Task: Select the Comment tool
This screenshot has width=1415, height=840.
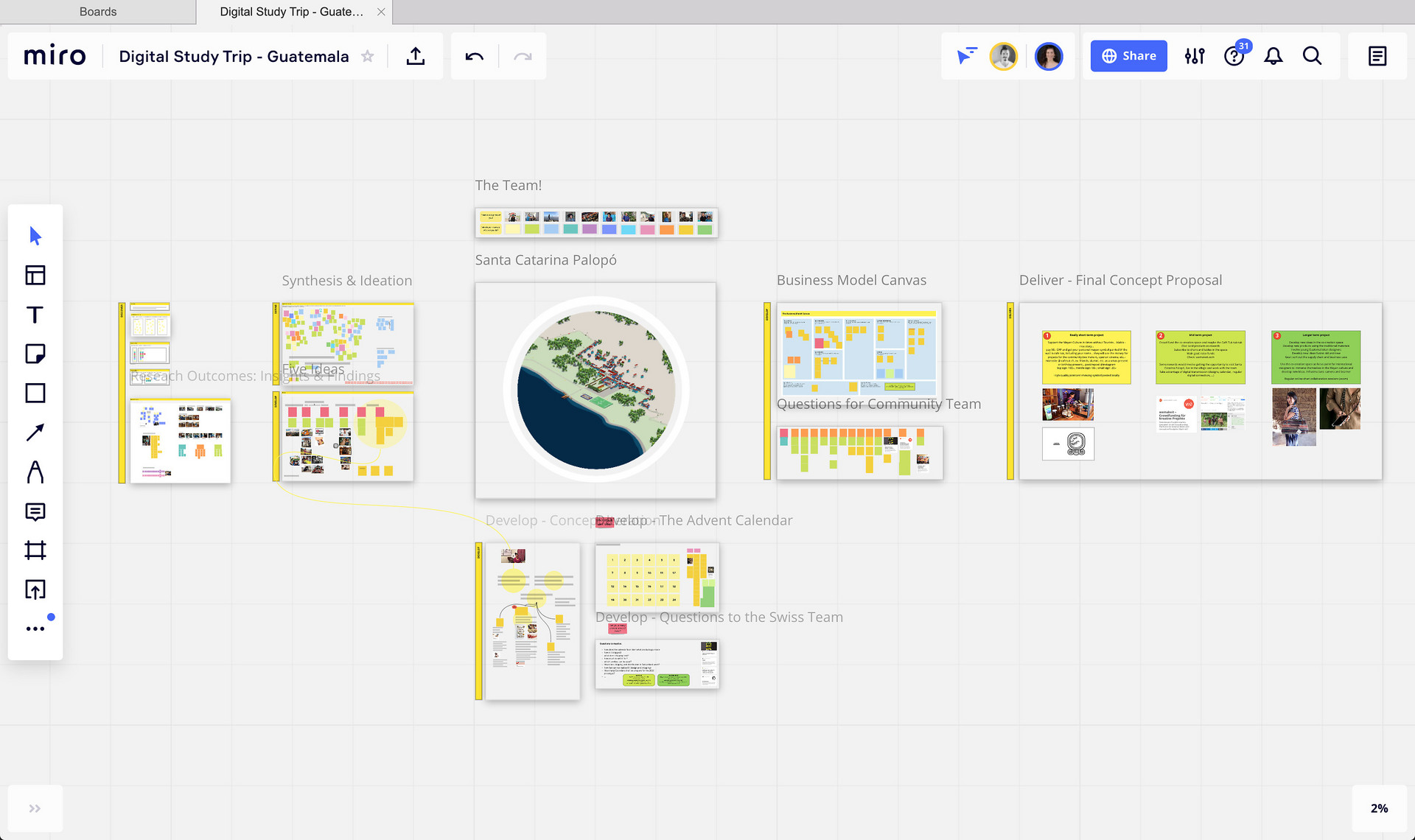Action: 35,511
